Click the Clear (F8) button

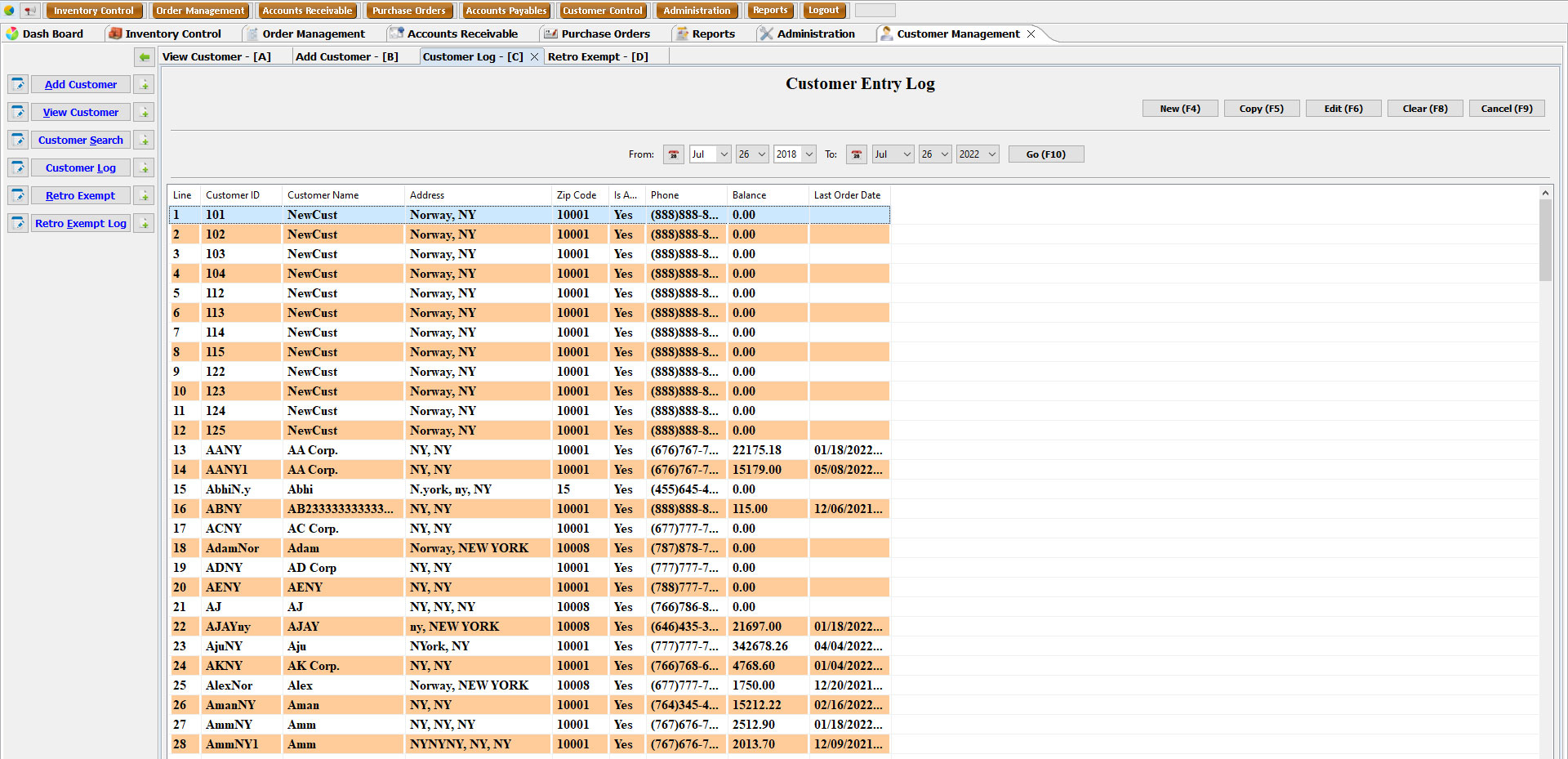tap(1425, 109)
